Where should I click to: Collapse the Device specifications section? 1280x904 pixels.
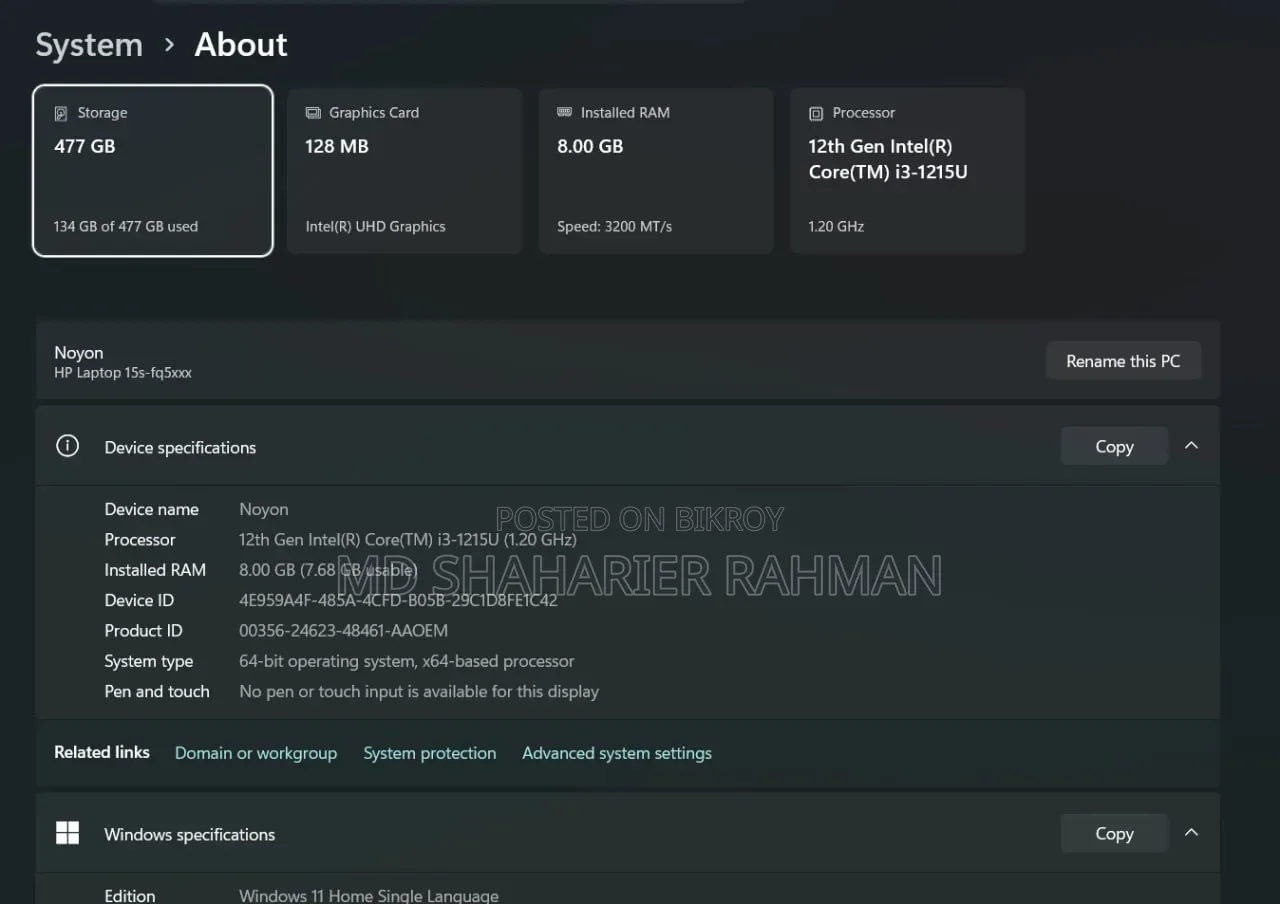1191,446
